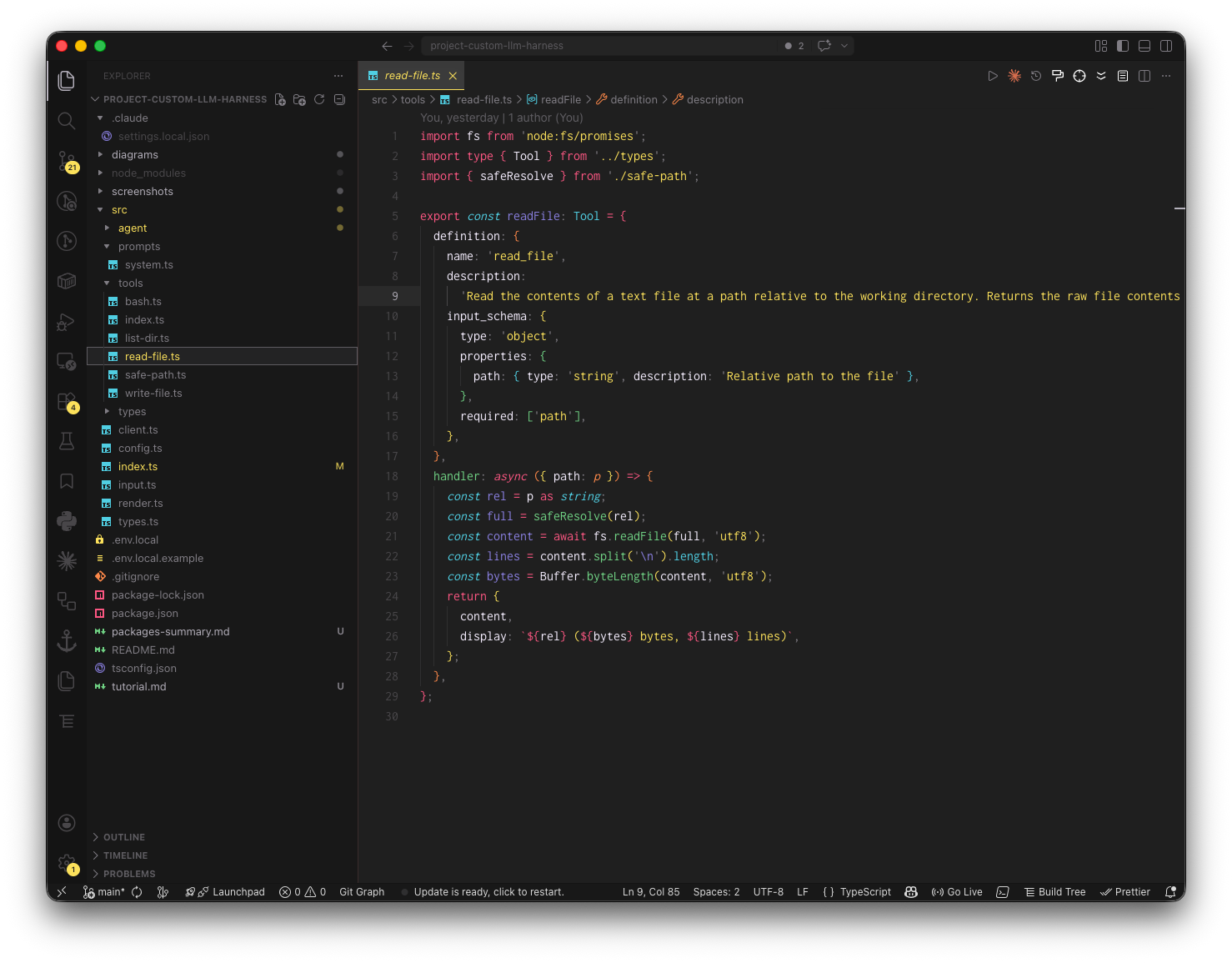Open the Python view in activity bar
The image size is (1232, 963).
pos(67,521)
